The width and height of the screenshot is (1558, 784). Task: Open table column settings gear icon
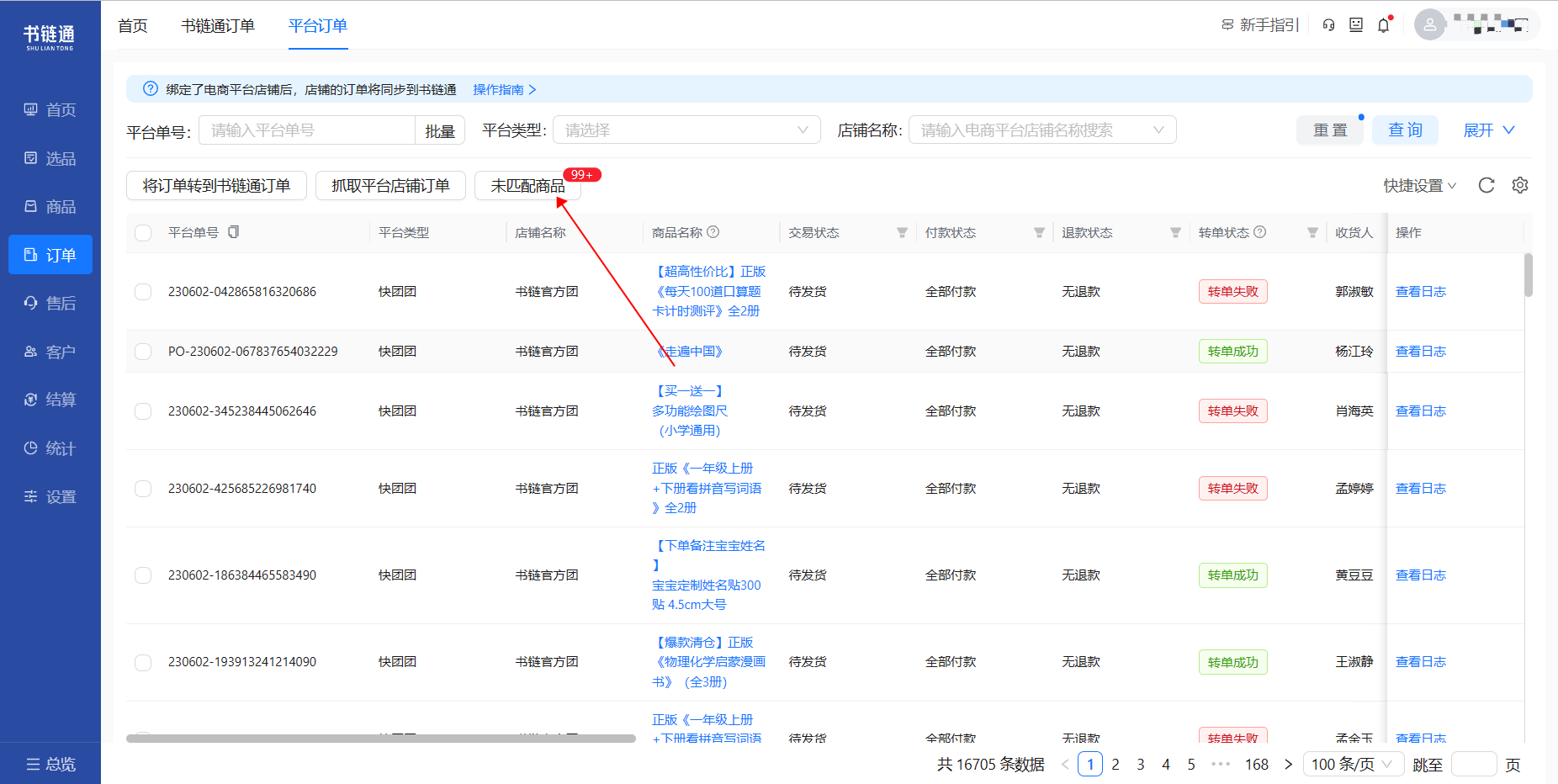[x=1520, y=185]
